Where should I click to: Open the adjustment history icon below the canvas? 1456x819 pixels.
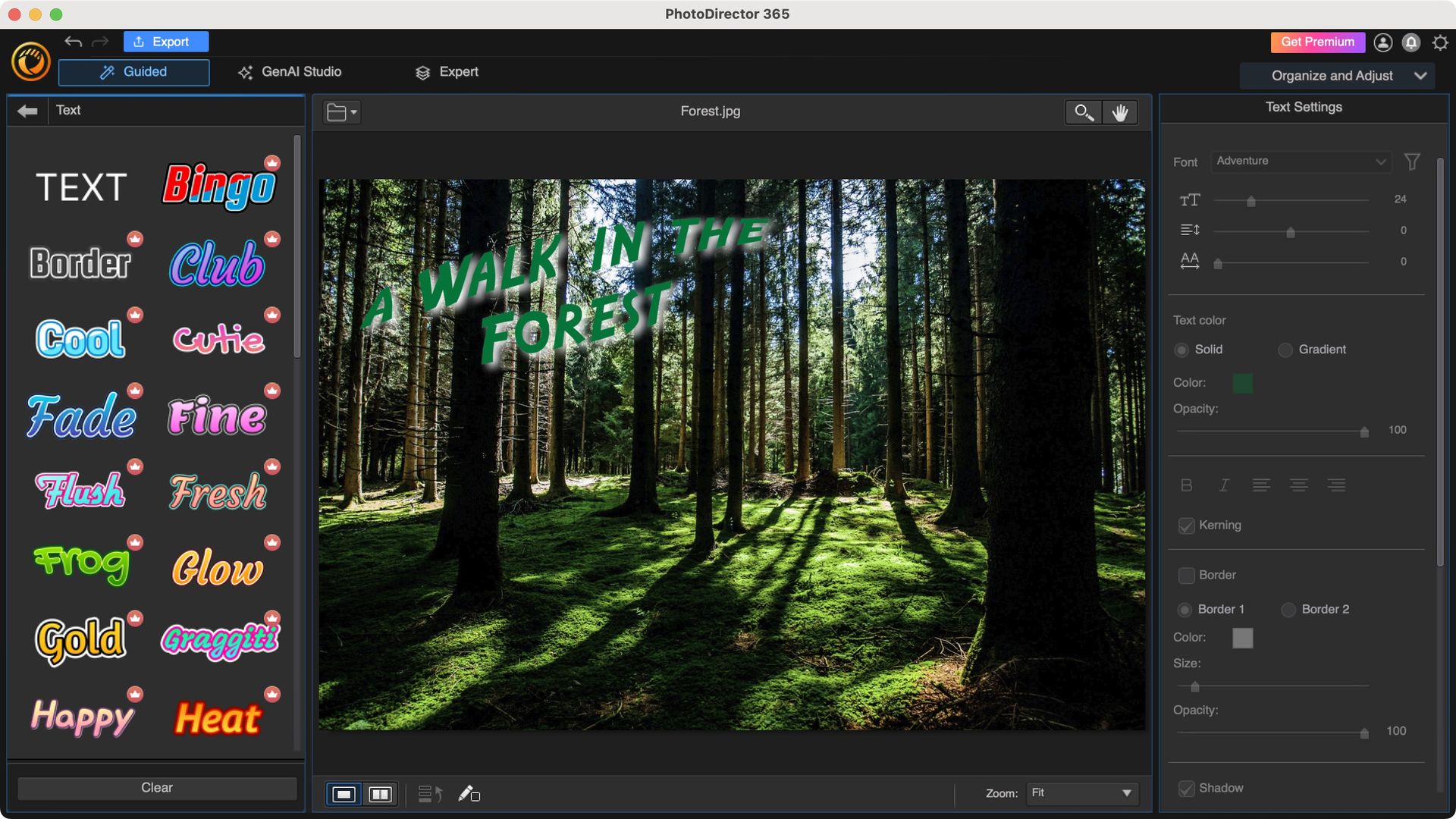[429, 794]
